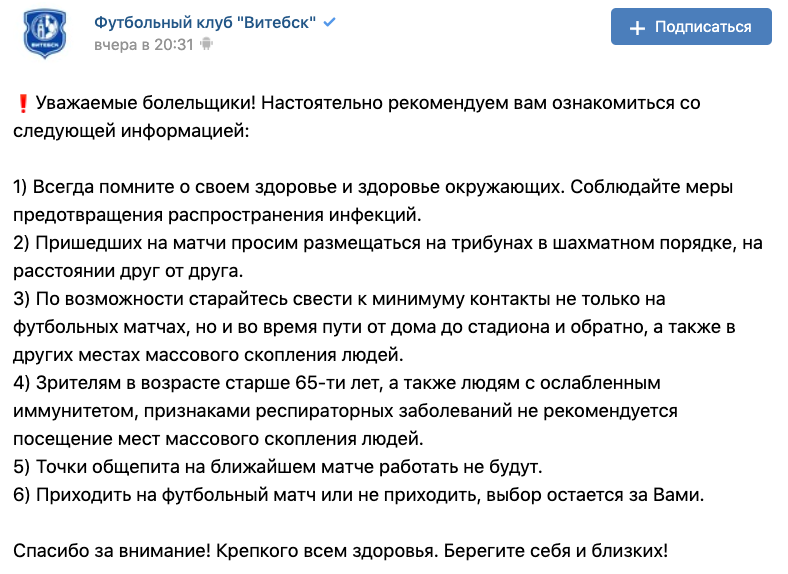Click the Android device icon beside timestamp

coord(207,44)
